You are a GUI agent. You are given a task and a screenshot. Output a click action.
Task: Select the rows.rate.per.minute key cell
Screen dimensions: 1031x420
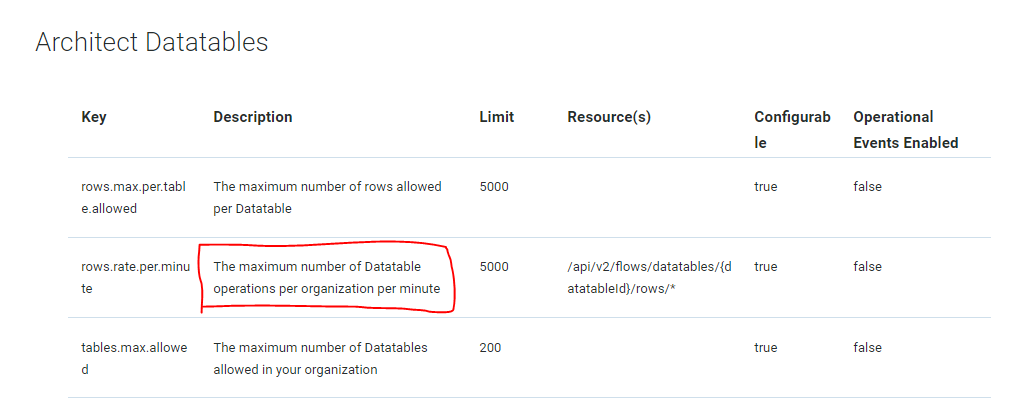pos(135,277)
